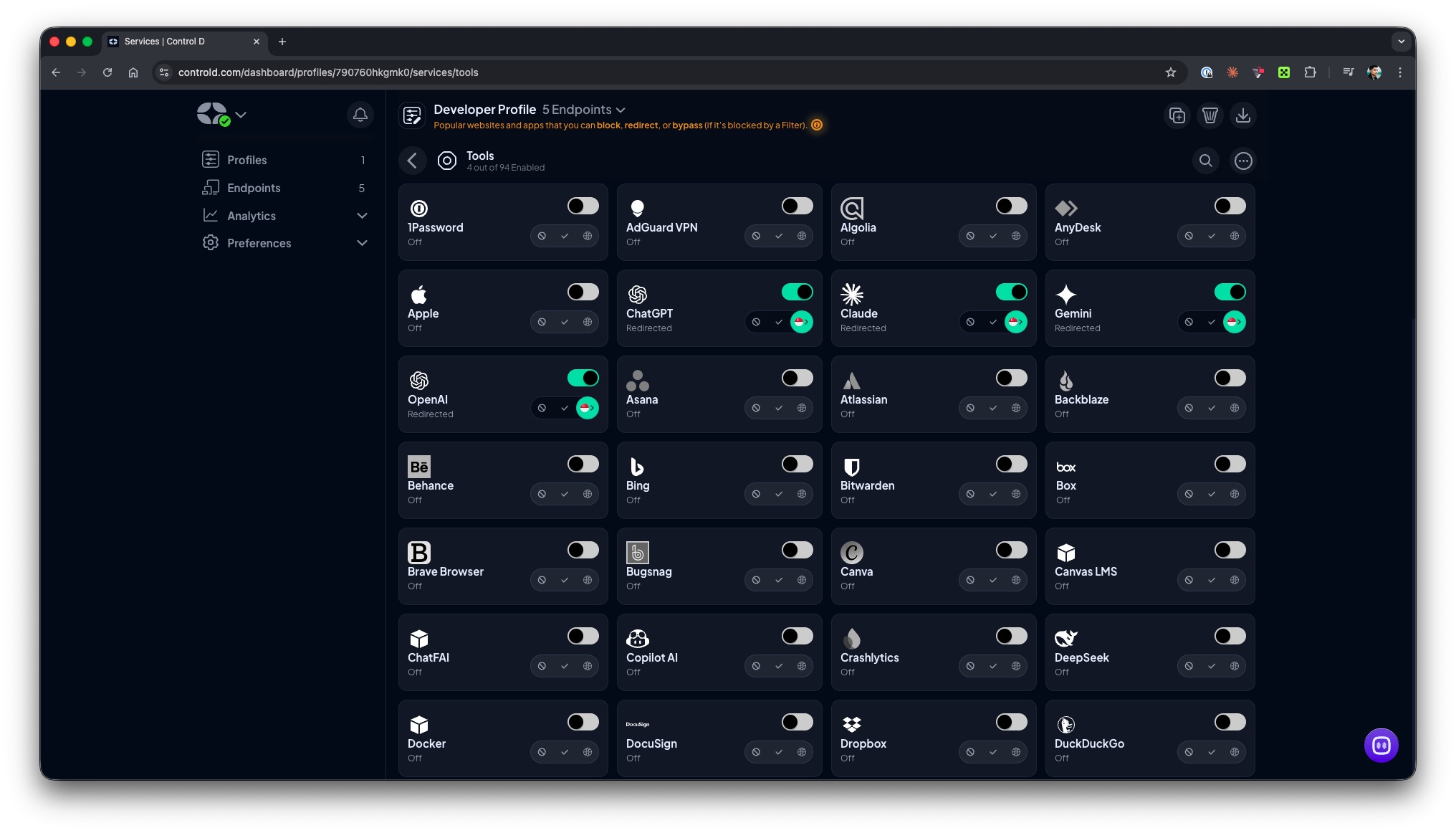Click the Canvas LMS service name

click(x=1086, y=572)
